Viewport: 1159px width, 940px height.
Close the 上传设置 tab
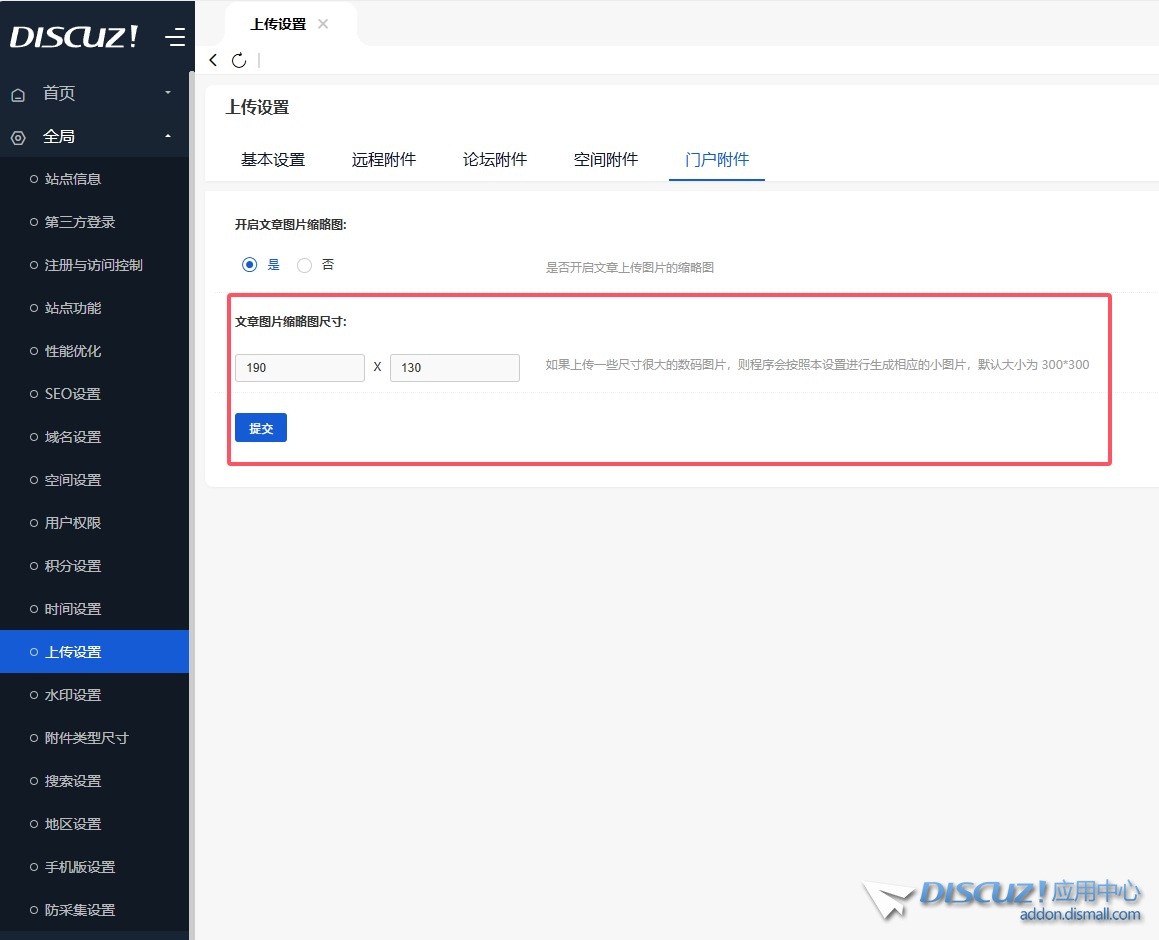coord(323,24)
